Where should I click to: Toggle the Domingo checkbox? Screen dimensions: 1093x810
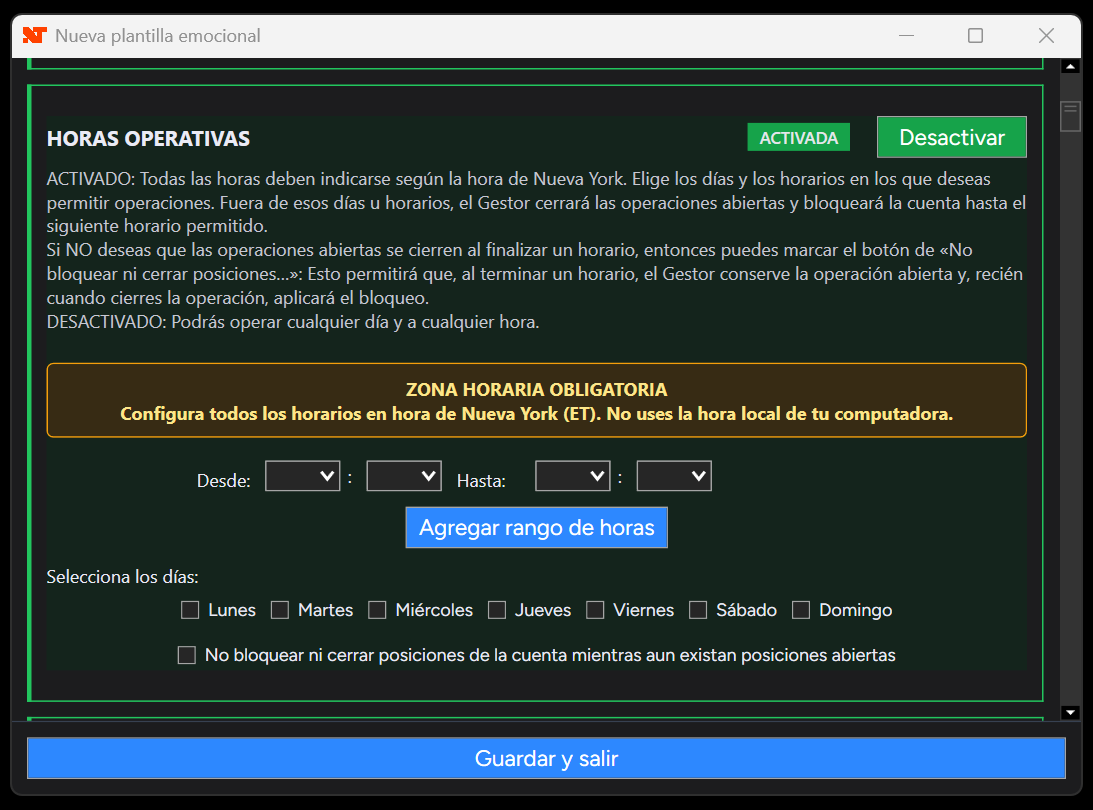pos(801,610)
